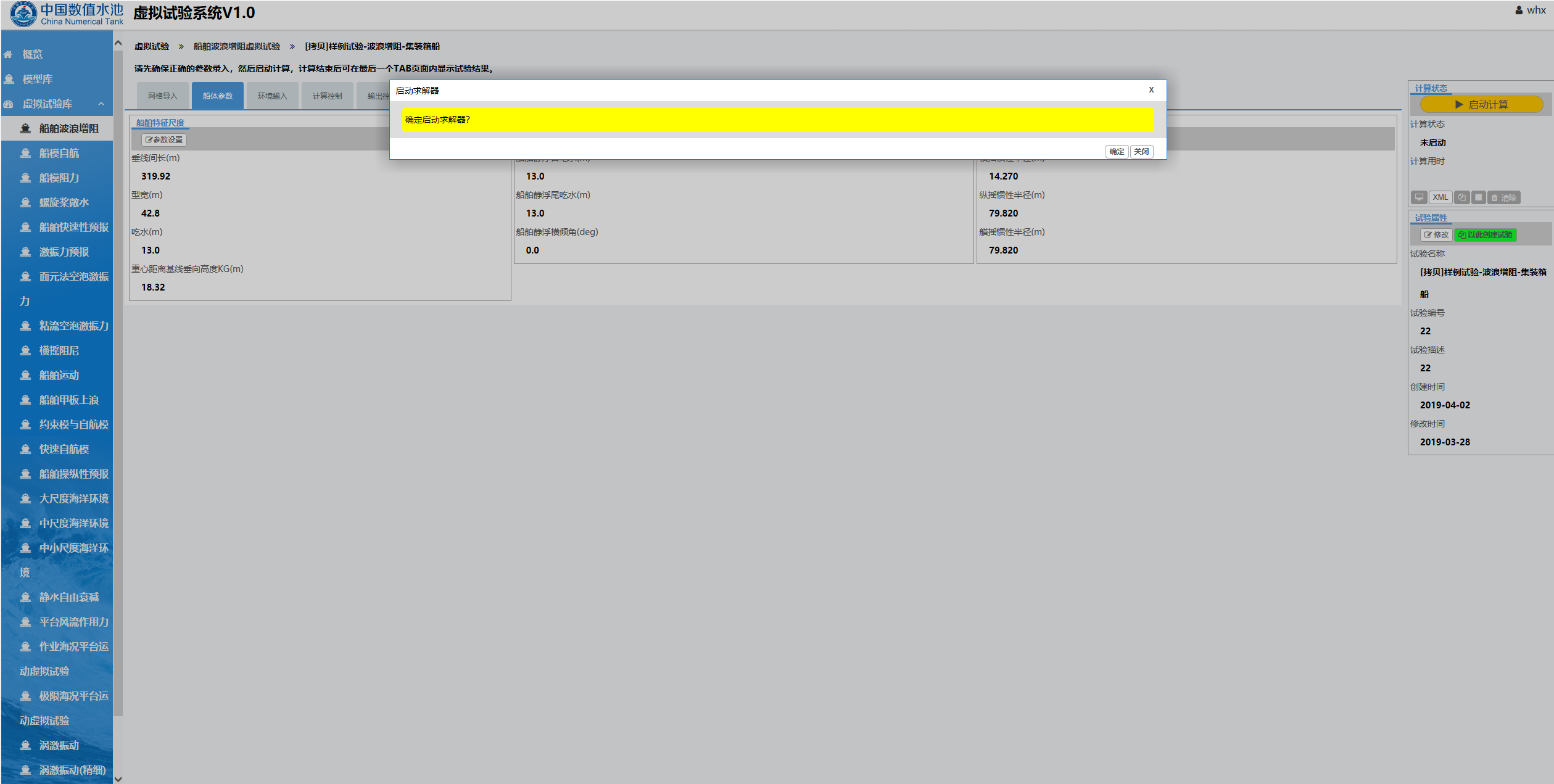
Task: Click 修改 edit button in 试验属性
Action: (1436, 235)
